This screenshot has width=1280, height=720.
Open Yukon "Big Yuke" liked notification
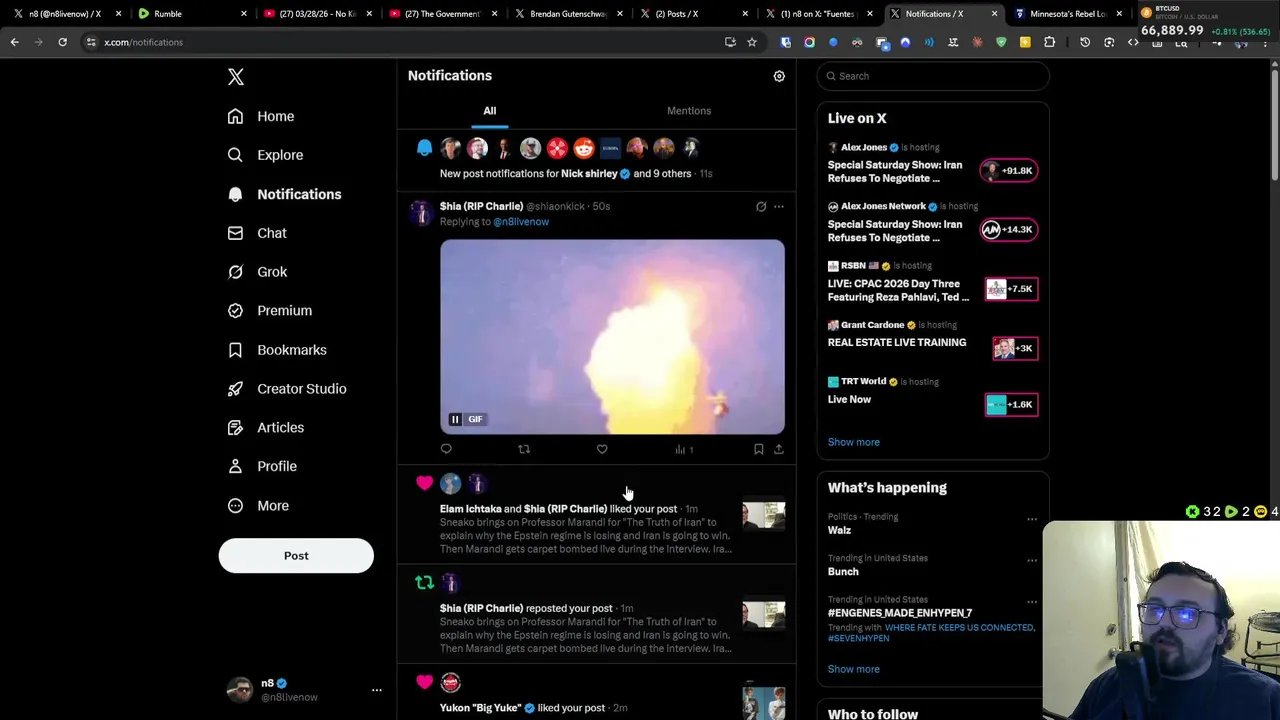click(597, 692)
